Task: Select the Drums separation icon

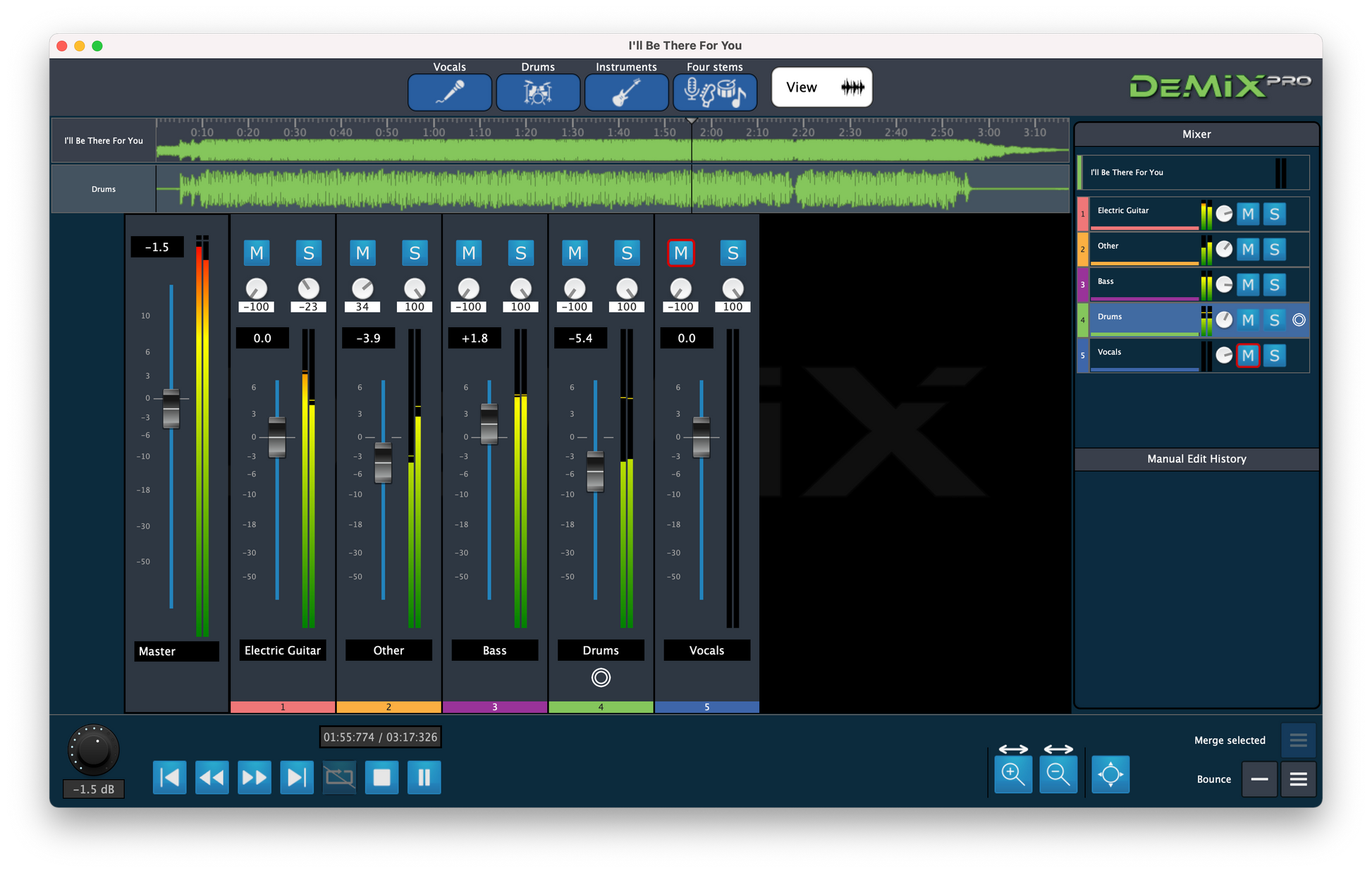Action: [538, 92]
